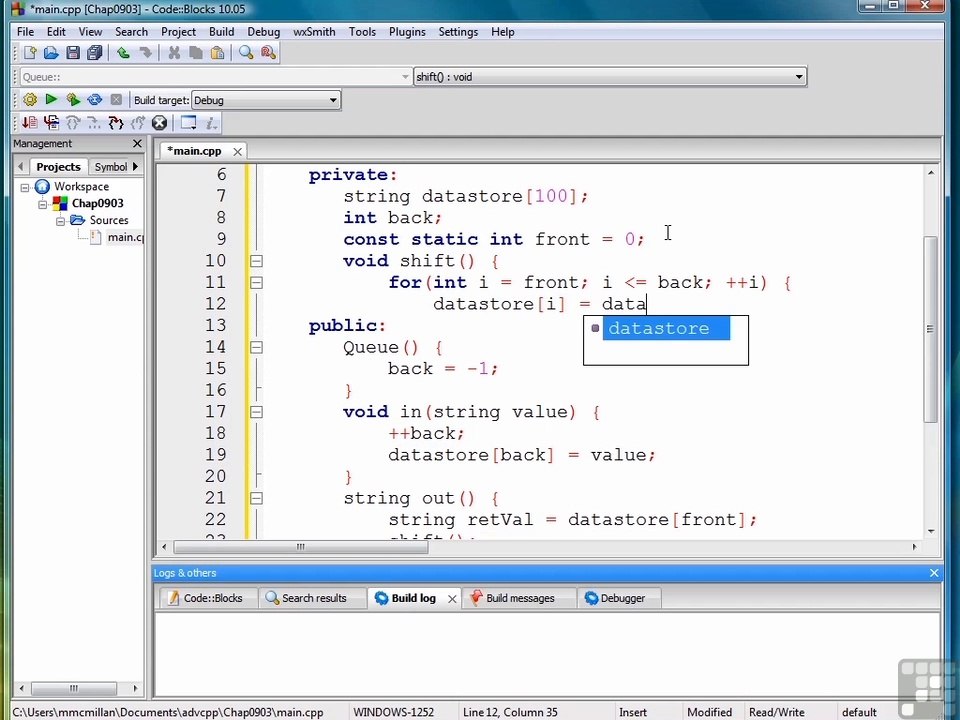Collapse the Sources folder node

[x=60, y=221]
